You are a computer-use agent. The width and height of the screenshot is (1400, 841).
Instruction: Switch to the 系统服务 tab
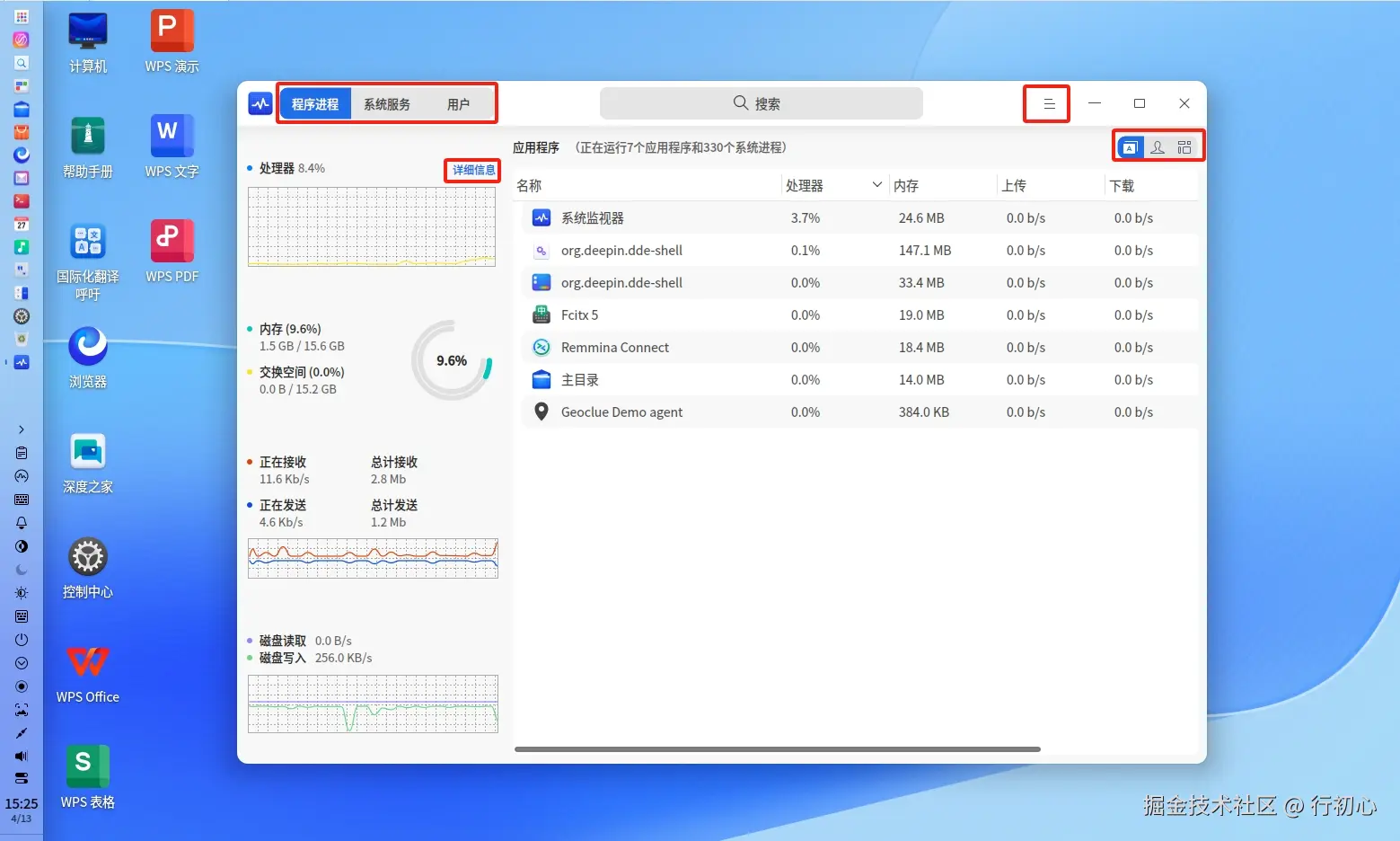click(387, 104)
